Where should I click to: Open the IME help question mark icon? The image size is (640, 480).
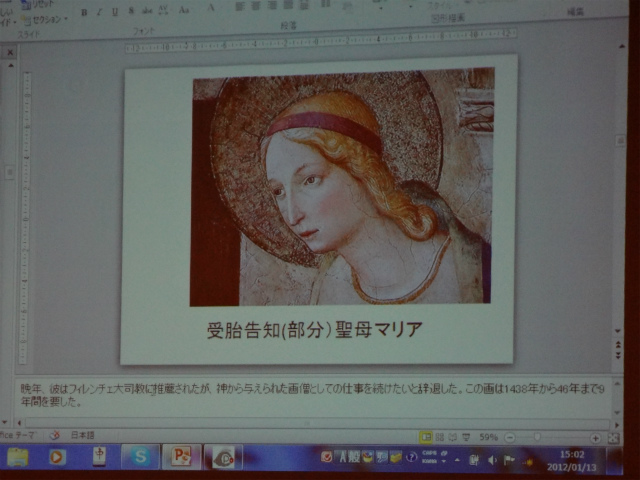(411, 458)
